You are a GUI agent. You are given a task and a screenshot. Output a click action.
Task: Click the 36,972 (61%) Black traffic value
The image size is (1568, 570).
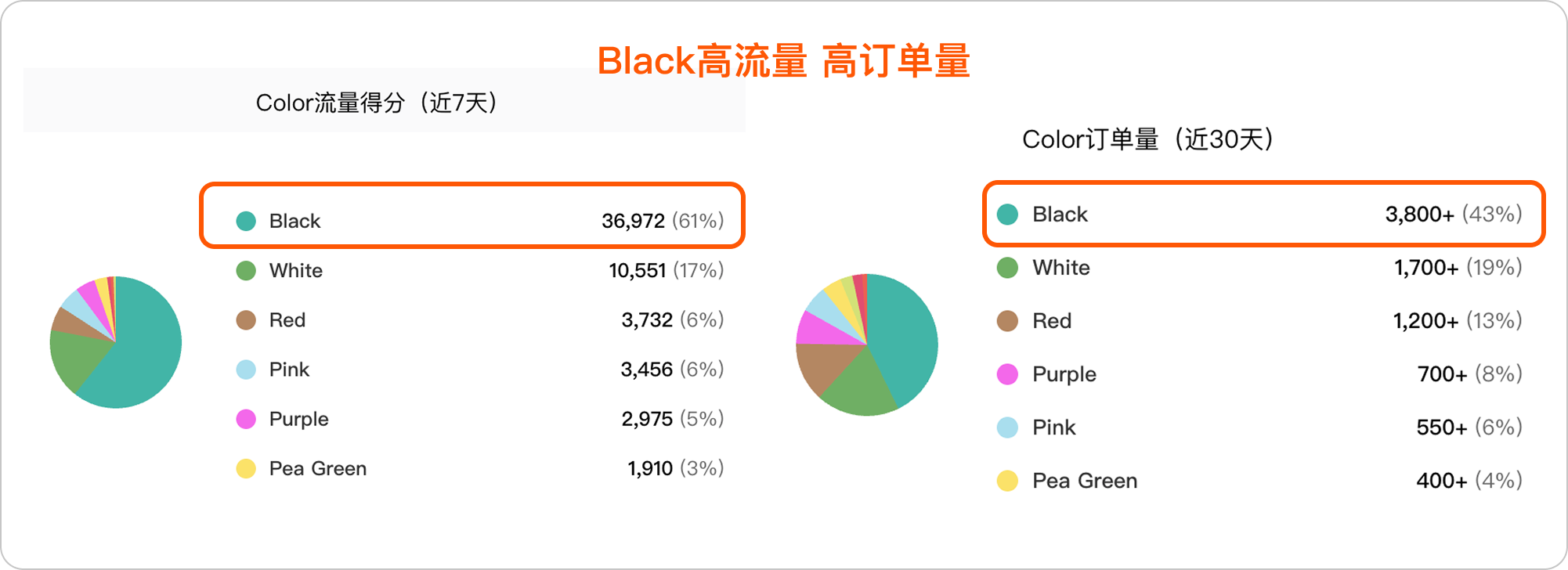coord(662,221)
